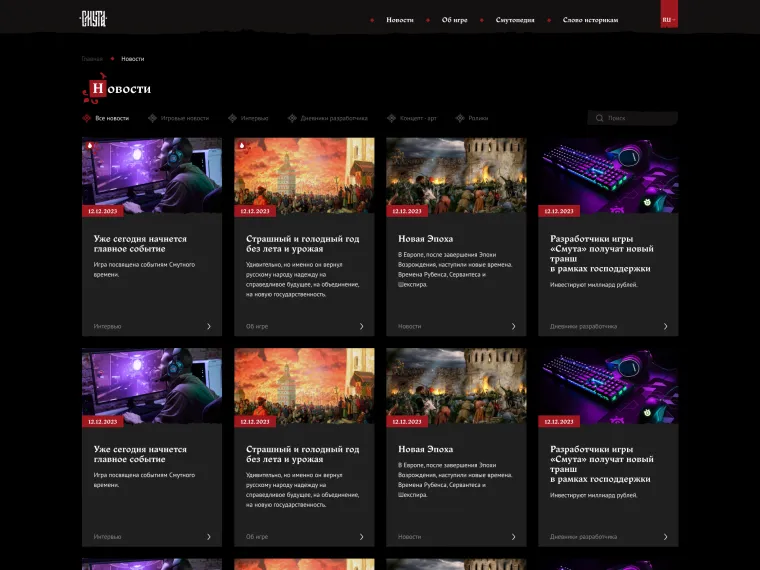Open top-row red sky crowd painting thumbnail
This screenshot has height=570, width=760.
pyautogui.click(x=304, y=175)
